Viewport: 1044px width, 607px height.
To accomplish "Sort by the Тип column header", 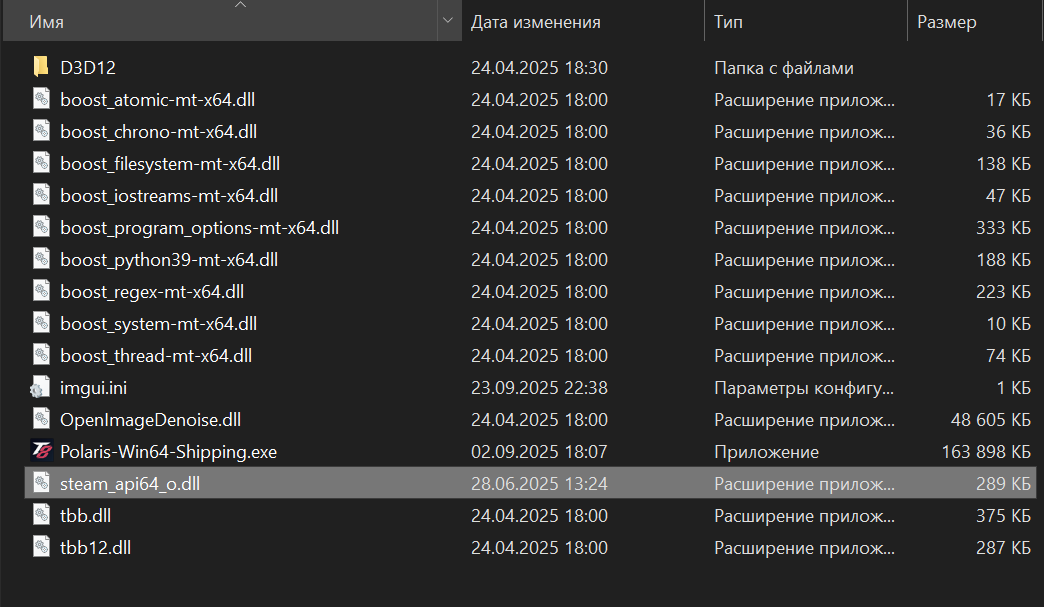I will click(728, 22).
